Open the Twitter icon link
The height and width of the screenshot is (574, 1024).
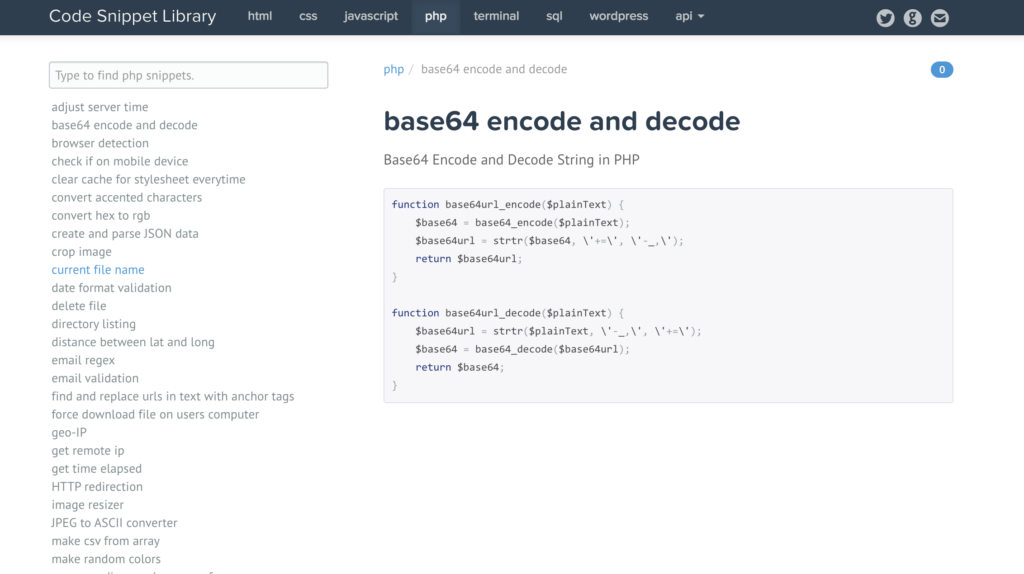[x=885, y=17]
